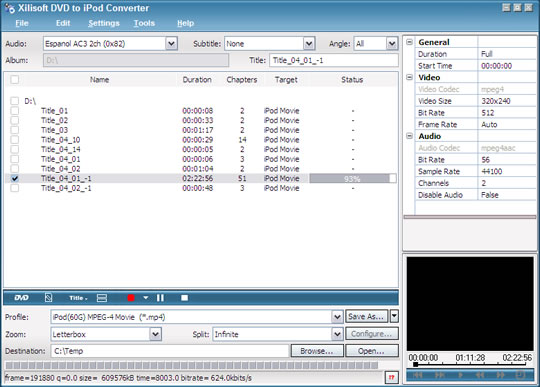This screenshot has height=387, width=540.
Task: Open the Split Infinite dropdown
Action: pos(337,334)
